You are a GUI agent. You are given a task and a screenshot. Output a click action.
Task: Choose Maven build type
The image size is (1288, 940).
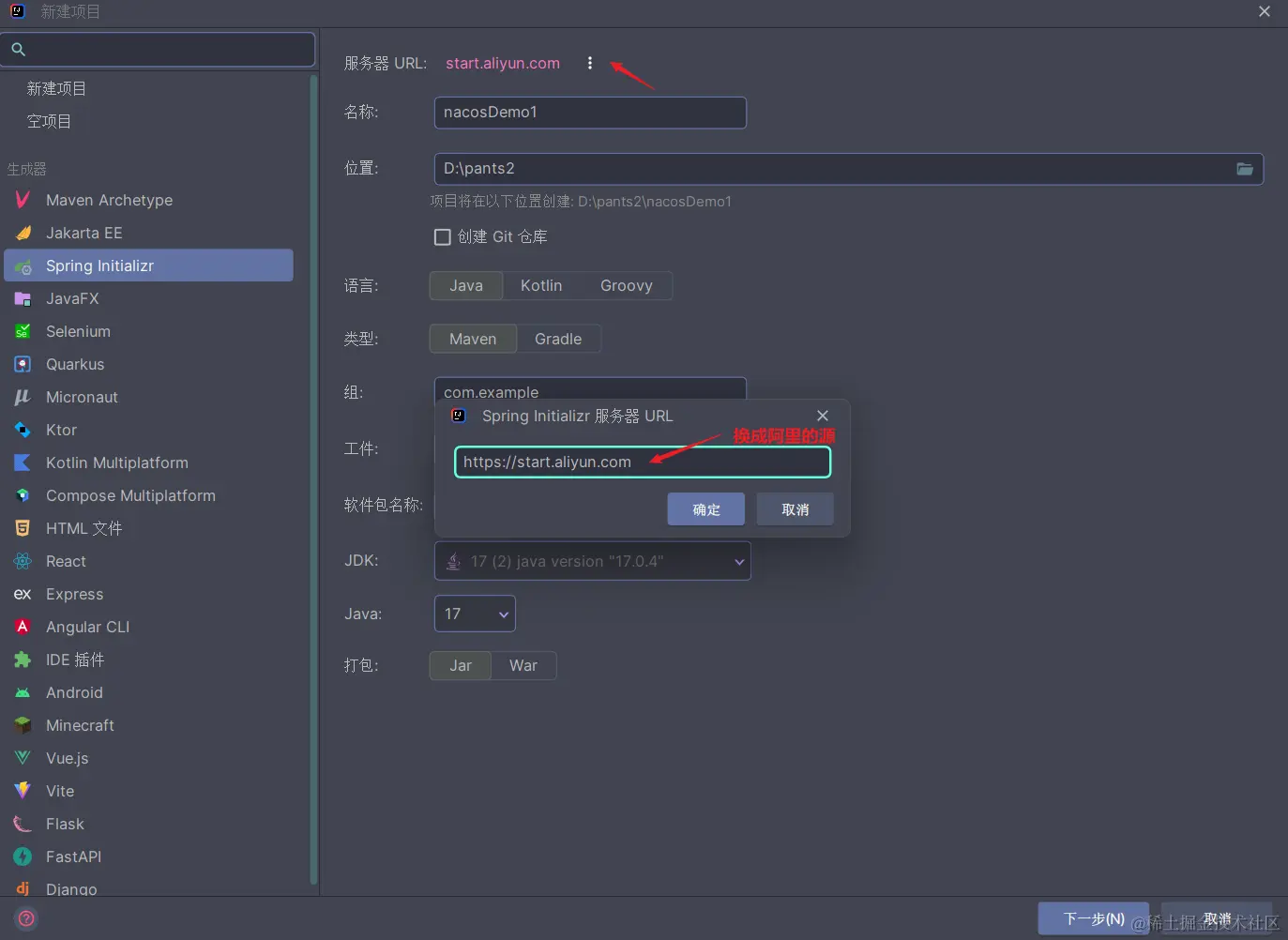(x=473, y=339)
